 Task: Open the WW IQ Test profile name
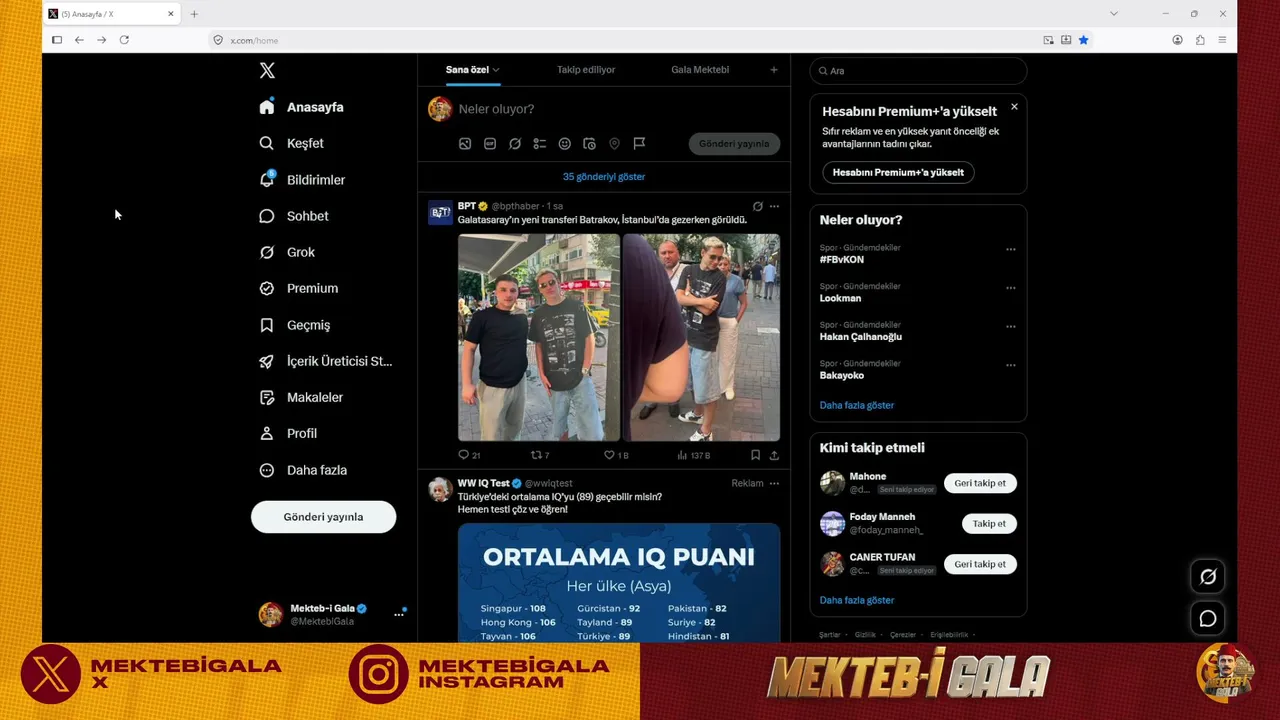point(484,483)
